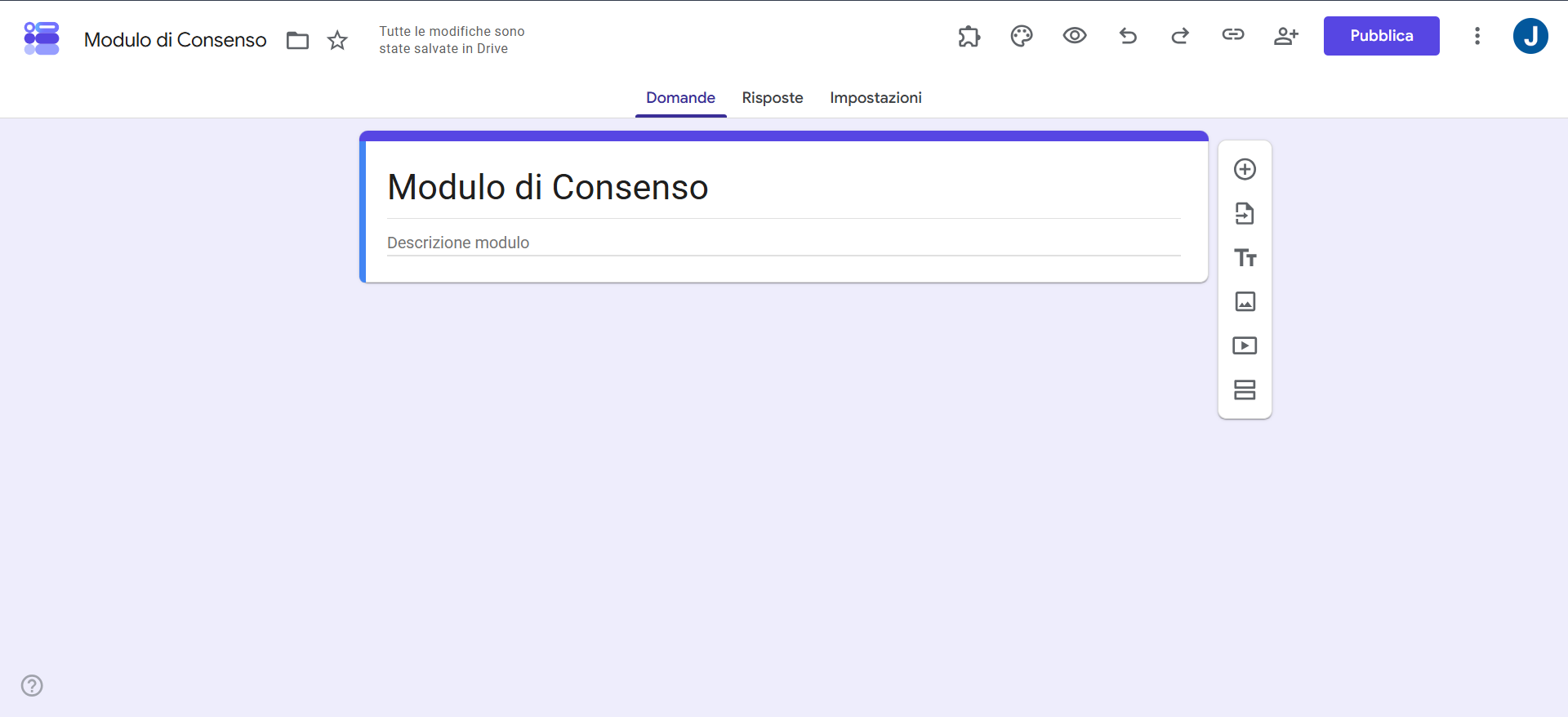Open the help question-mark icon
This screenshot has width=1568, height=717.
[x=32, y=685]
